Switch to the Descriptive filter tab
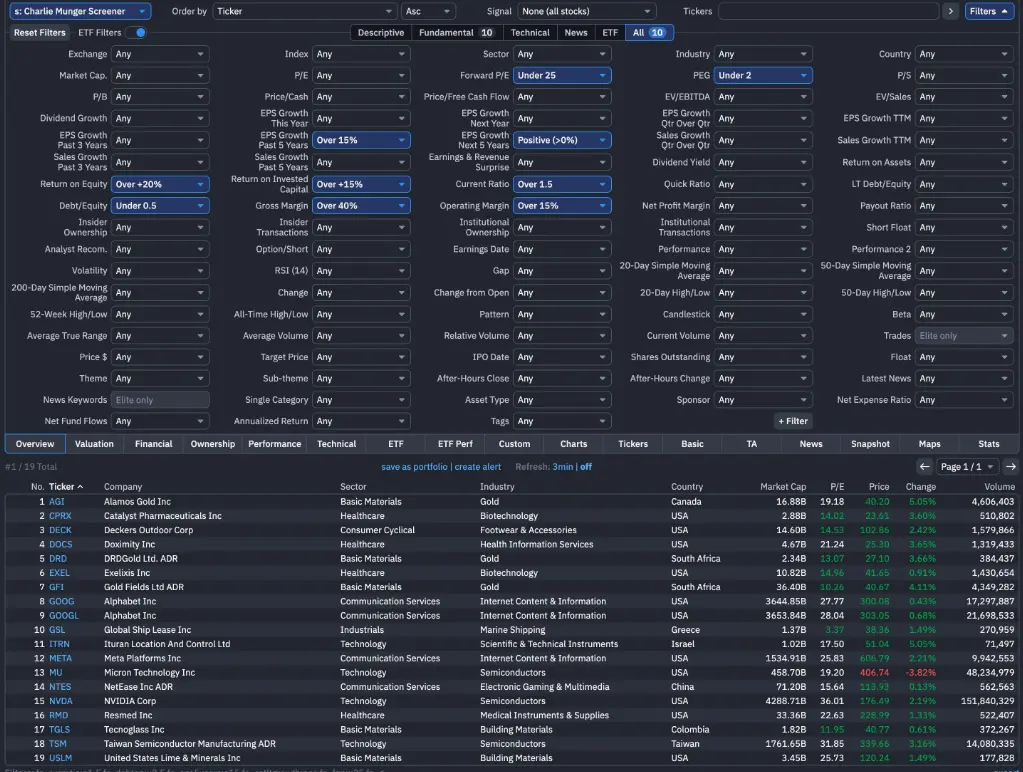 click(380, 33)
